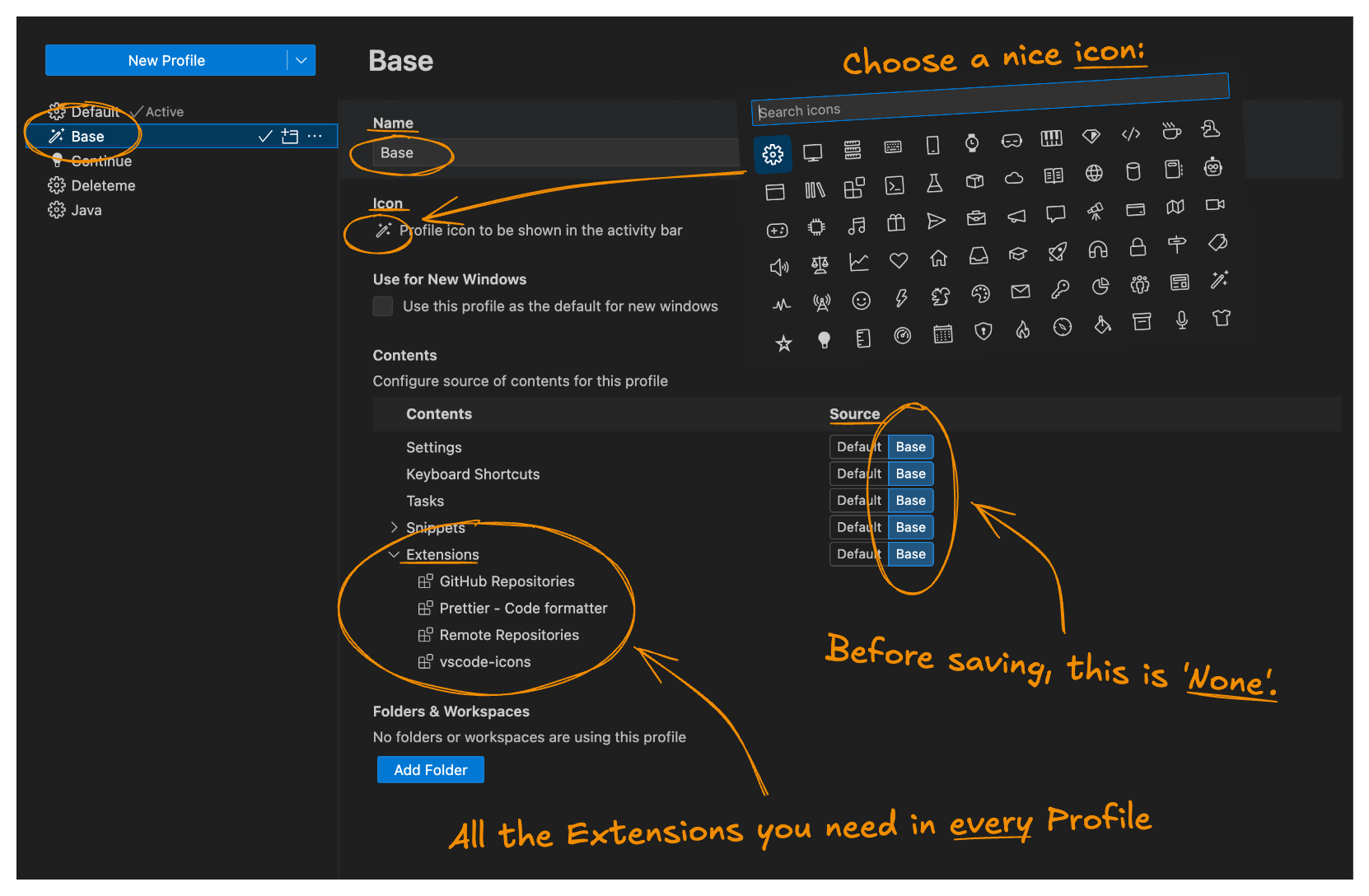The image size is (1369, 896).
Task: Set Extensions source to Default
Action: tap(859, 554)
